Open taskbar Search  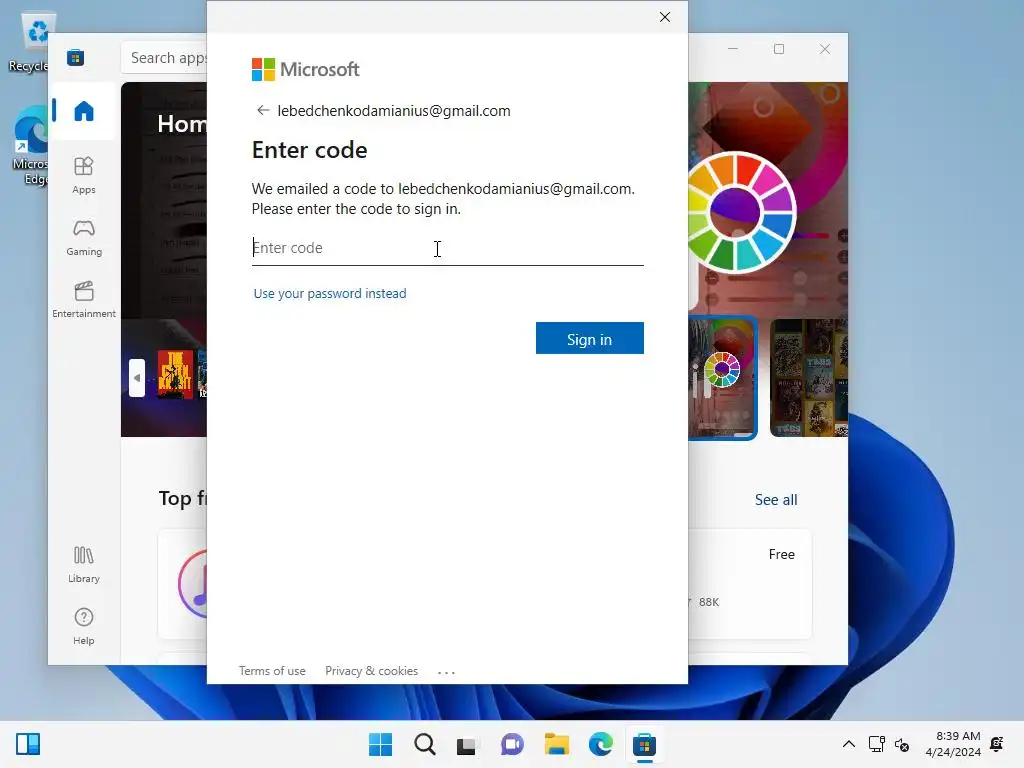click(424, 744)
